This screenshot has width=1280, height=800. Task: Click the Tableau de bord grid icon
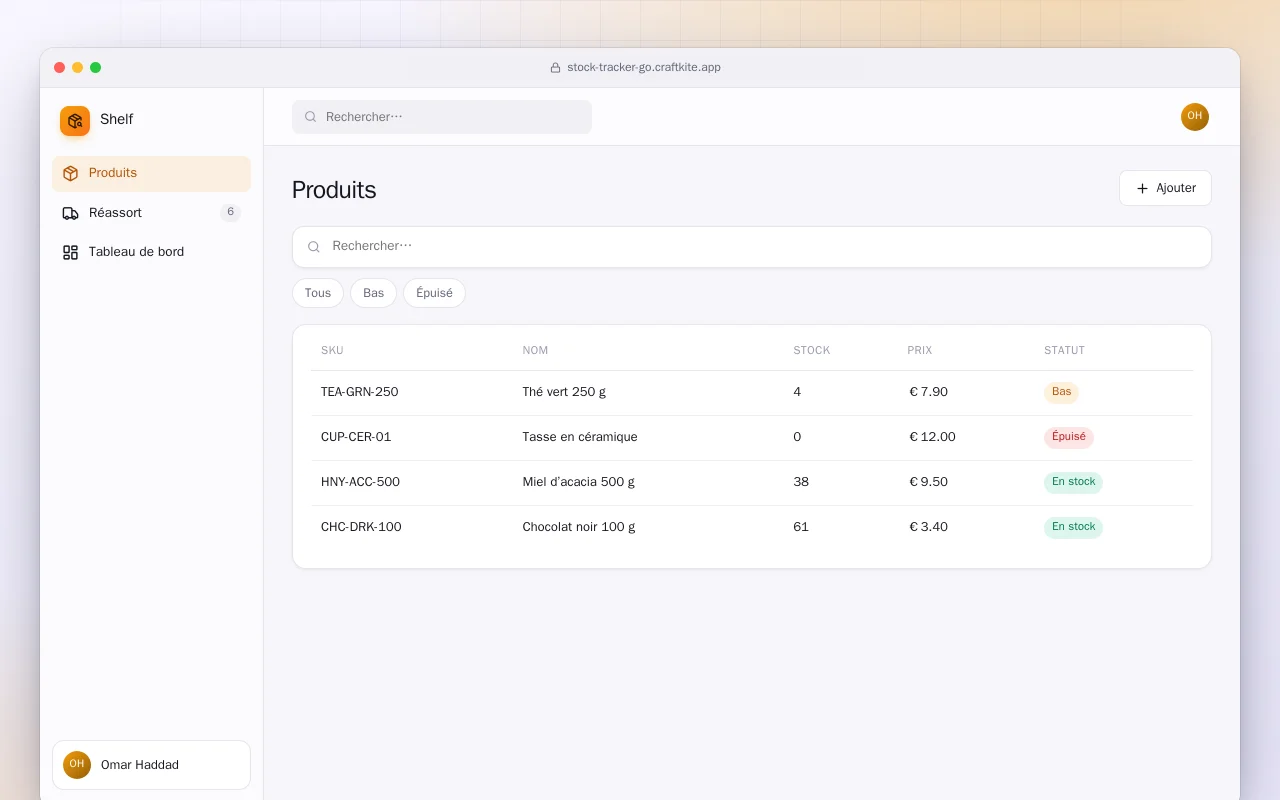pos(70,252)
